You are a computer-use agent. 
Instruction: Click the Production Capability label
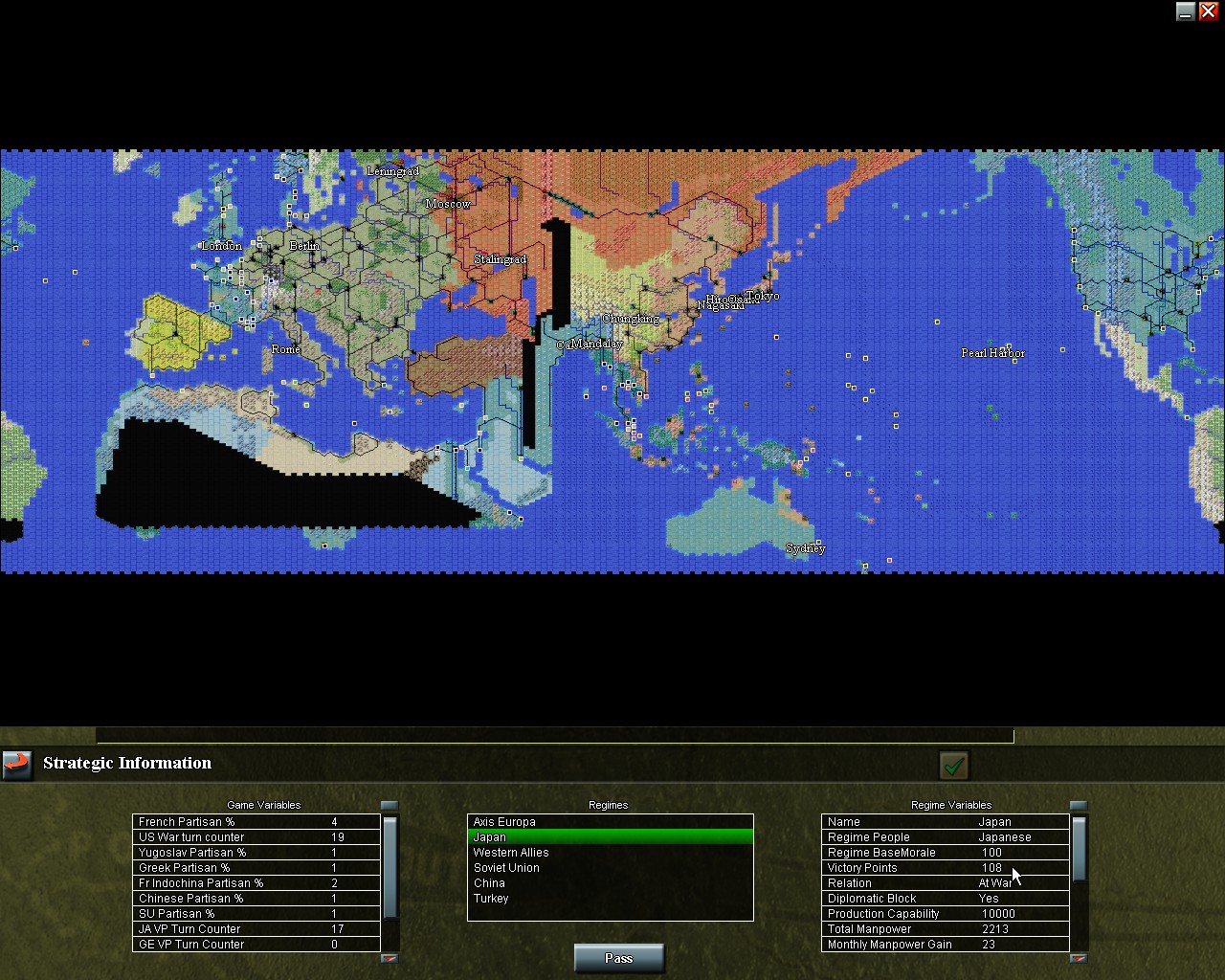[x=883, y=914]
